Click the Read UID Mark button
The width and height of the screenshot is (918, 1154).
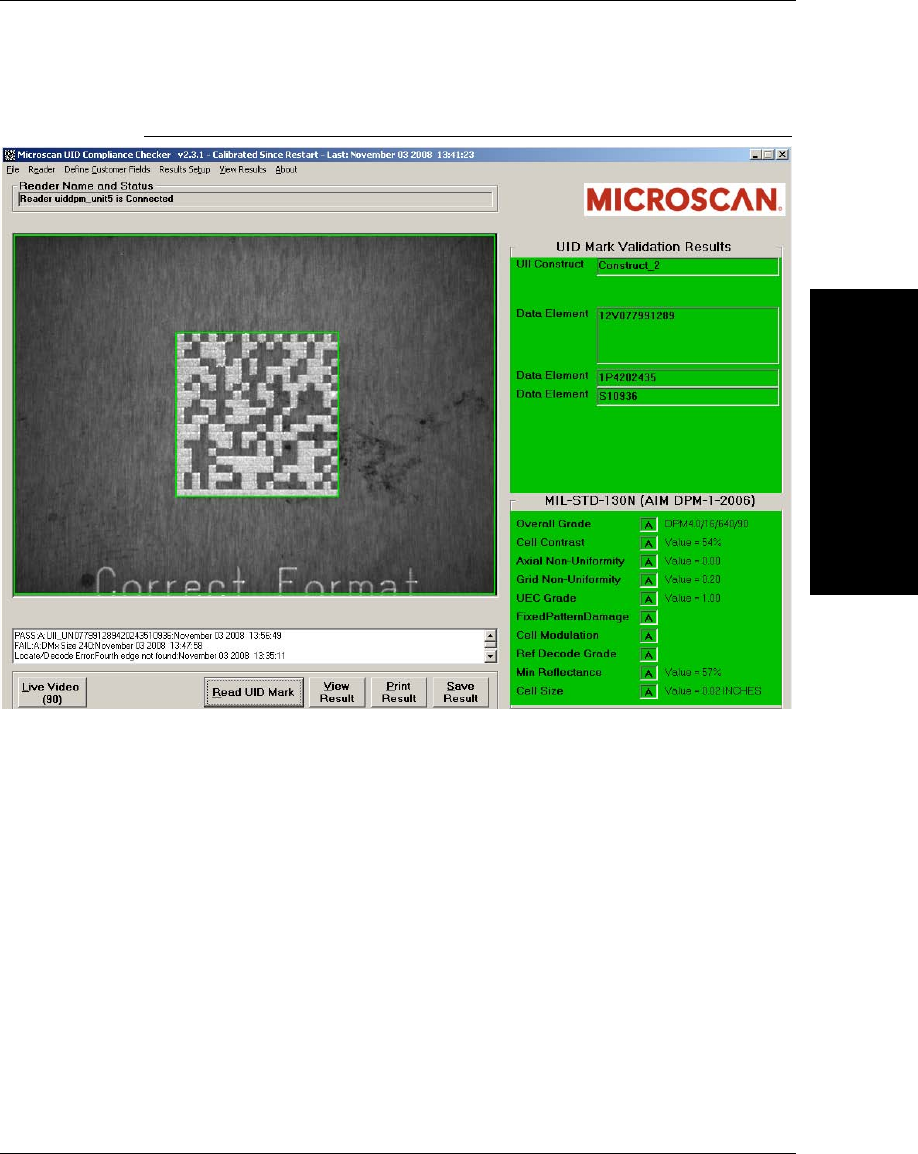(x=253, y=693)
